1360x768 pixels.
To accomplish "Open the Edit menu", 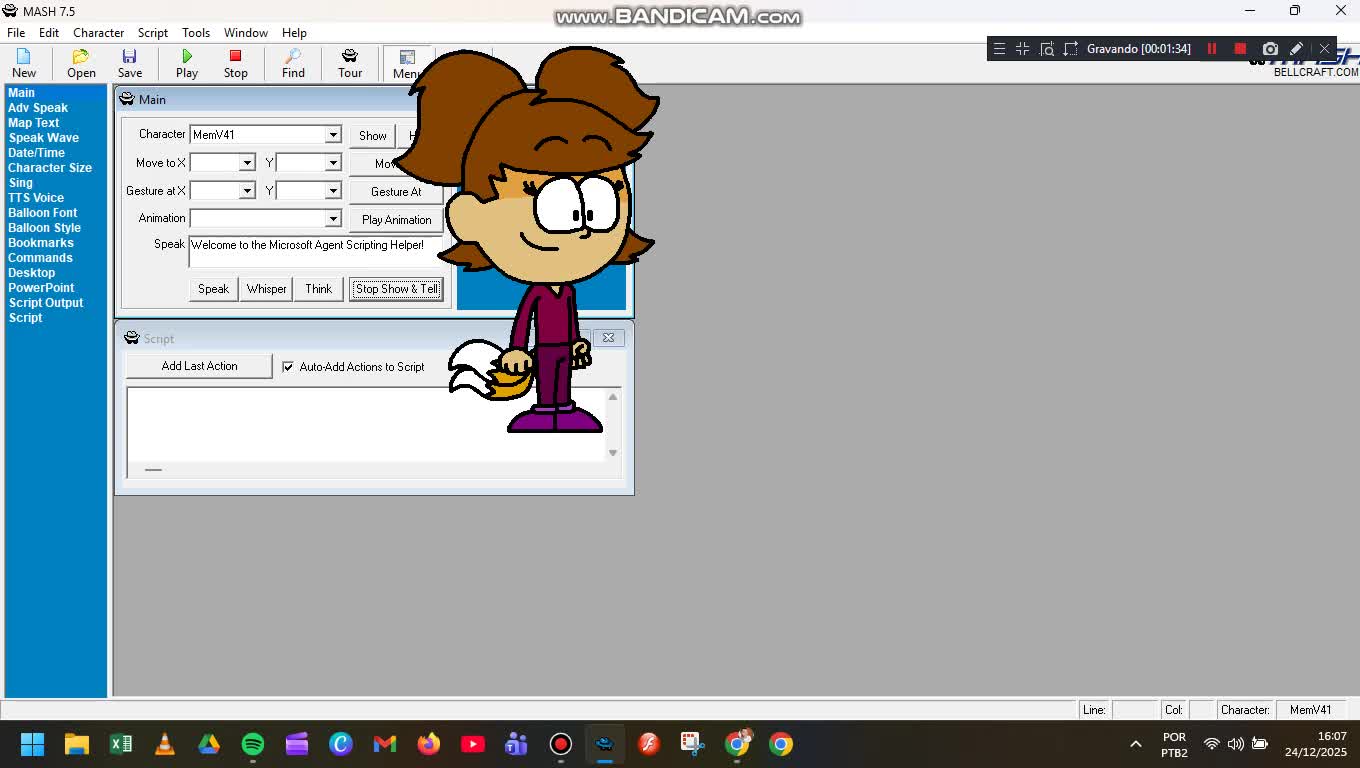I will tap(49, 32).
